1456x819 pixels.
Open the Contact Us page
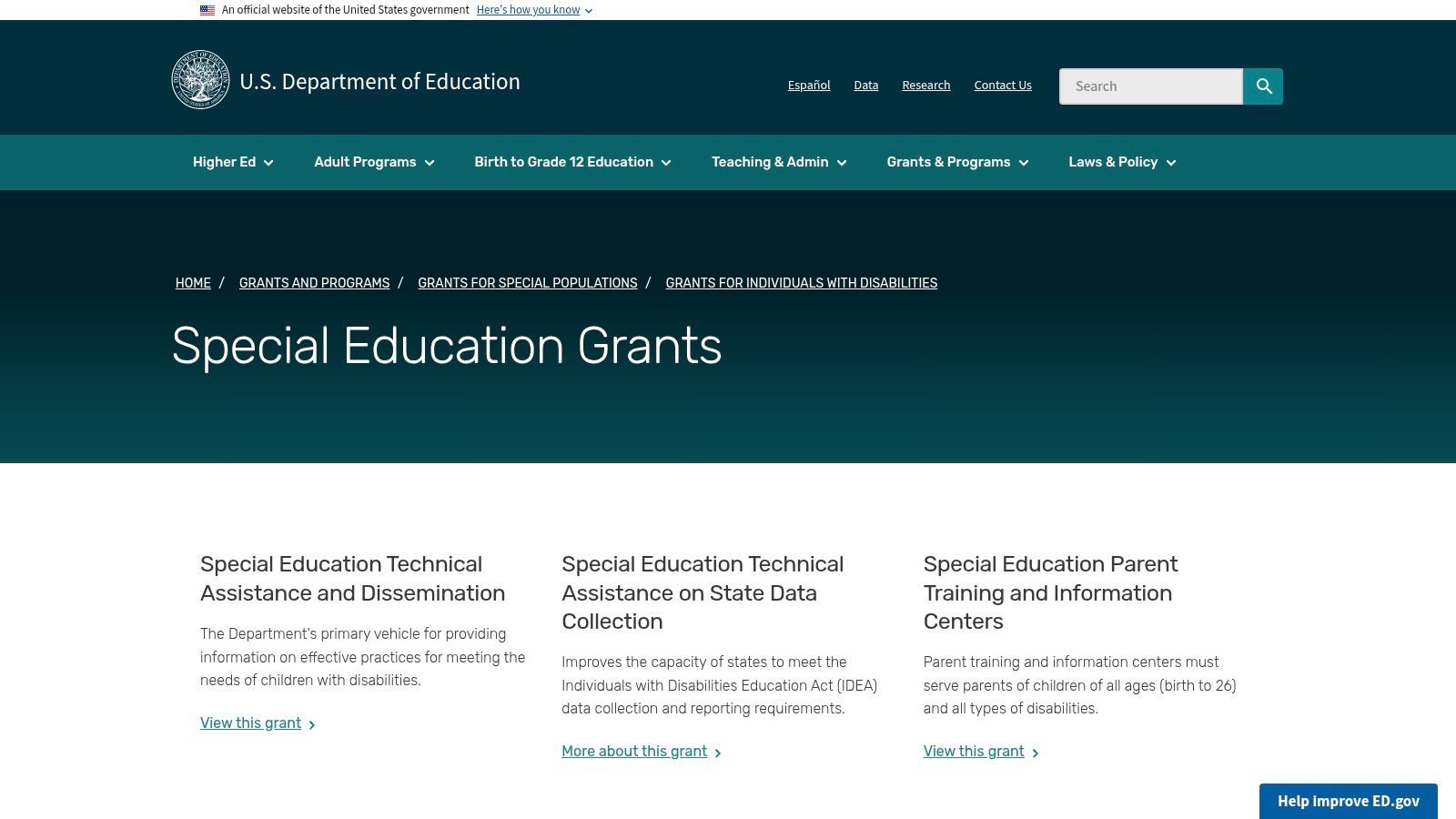1003,85
